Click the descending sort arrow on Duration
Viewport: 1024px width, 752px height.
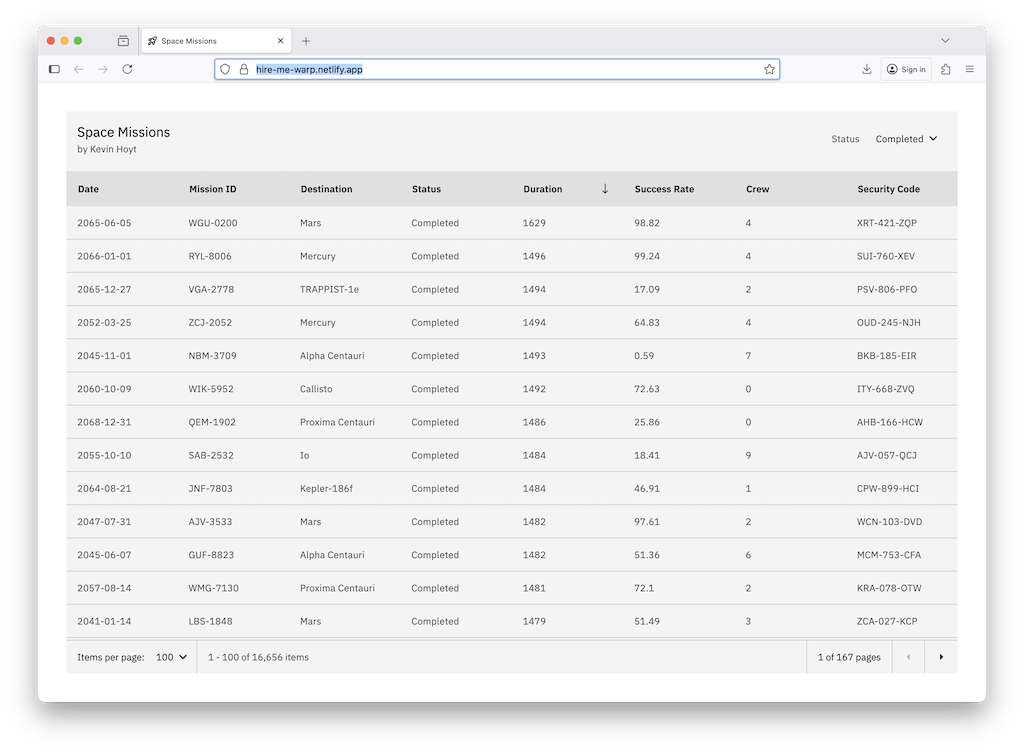coord(605,189)
